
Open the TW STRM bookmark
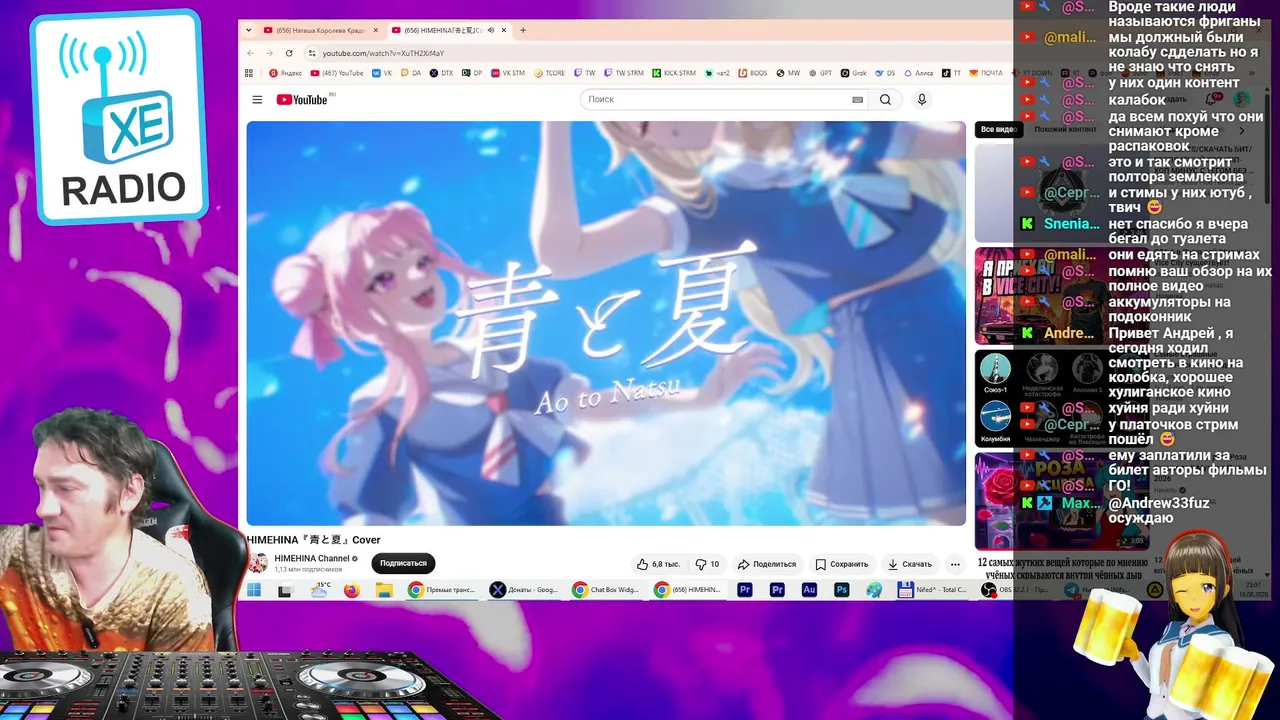click(623, 73)
